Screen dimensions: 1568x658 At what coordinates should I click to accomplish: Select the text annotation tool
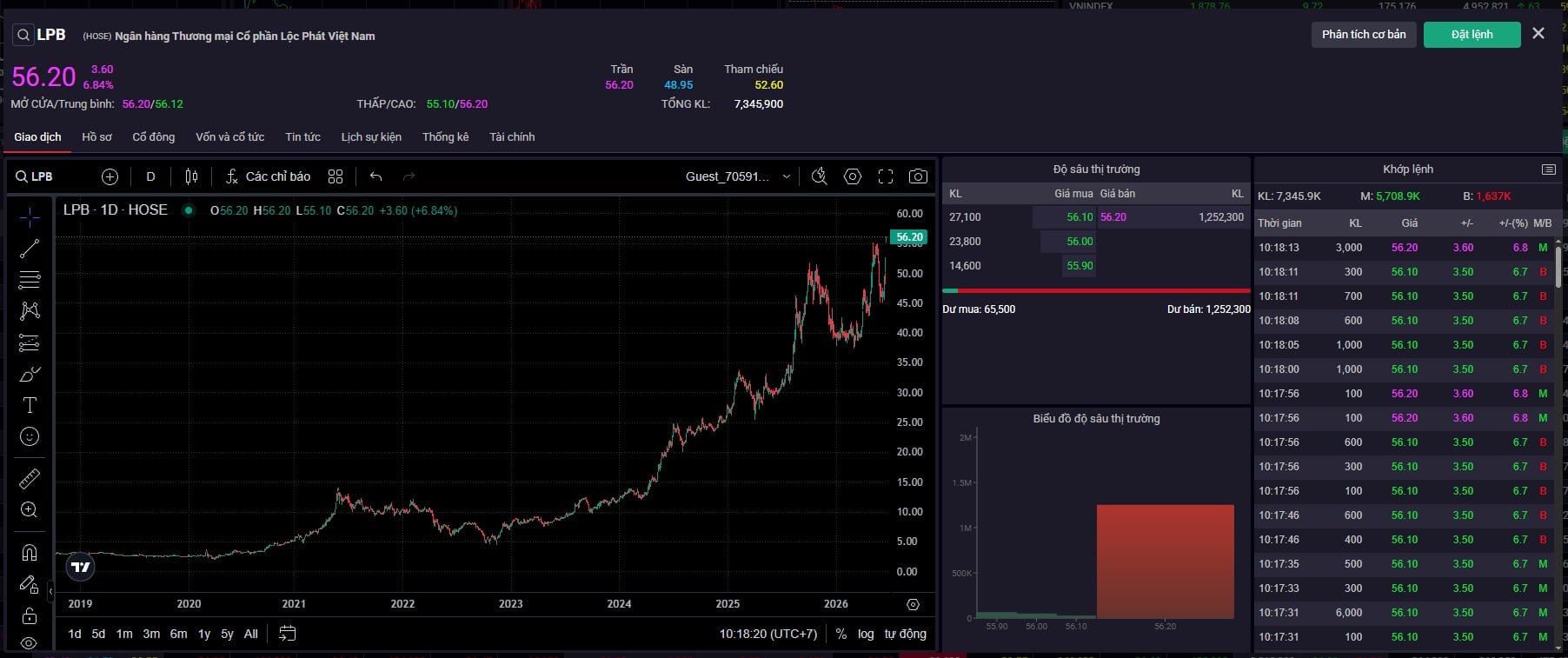[30, 405]
